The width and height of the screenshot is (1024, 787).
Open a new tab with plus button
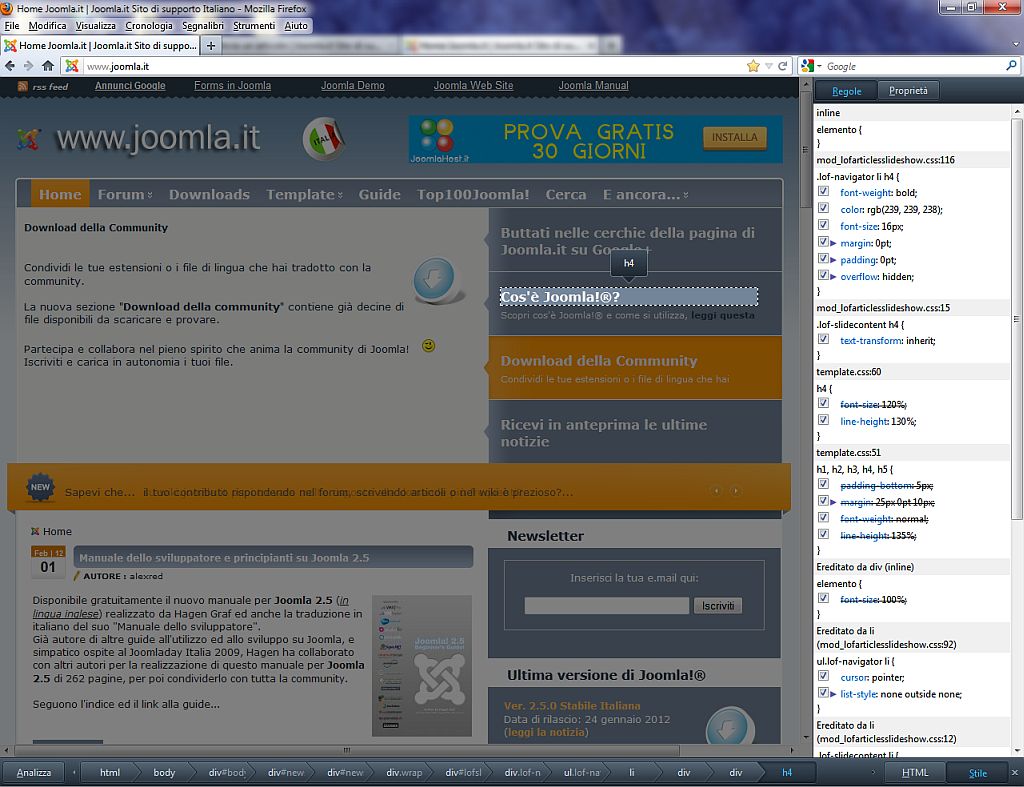[211, 46]
